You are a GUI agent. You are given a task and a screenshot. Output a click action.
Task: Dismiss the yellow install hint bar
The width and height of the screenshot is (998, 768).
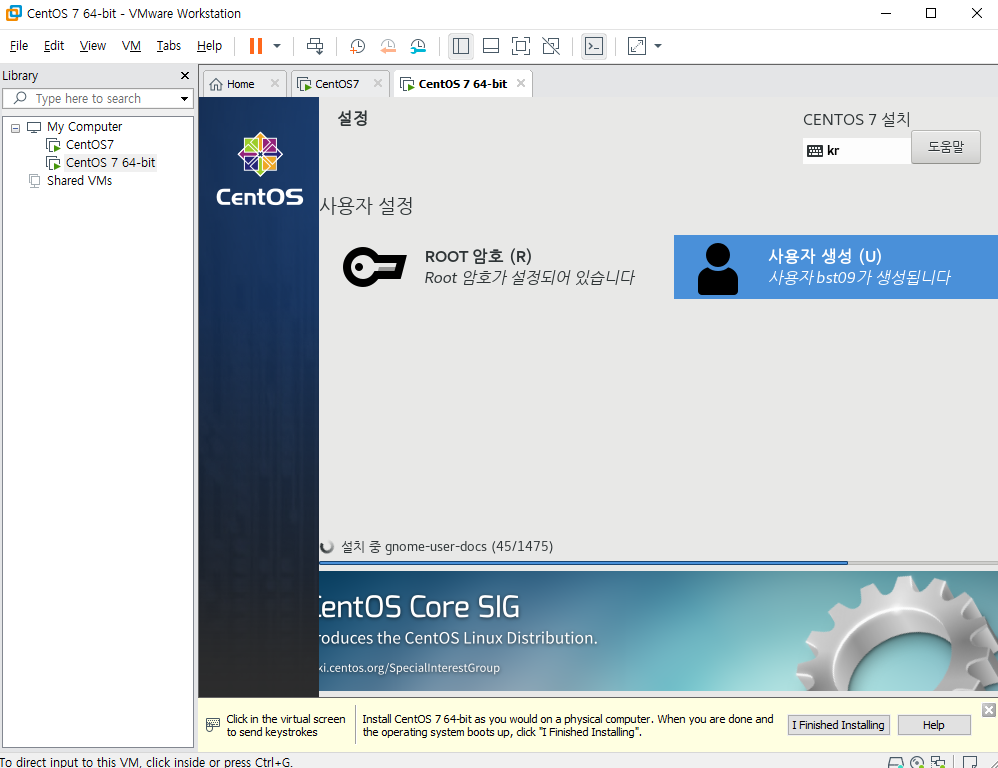point(988,710)
